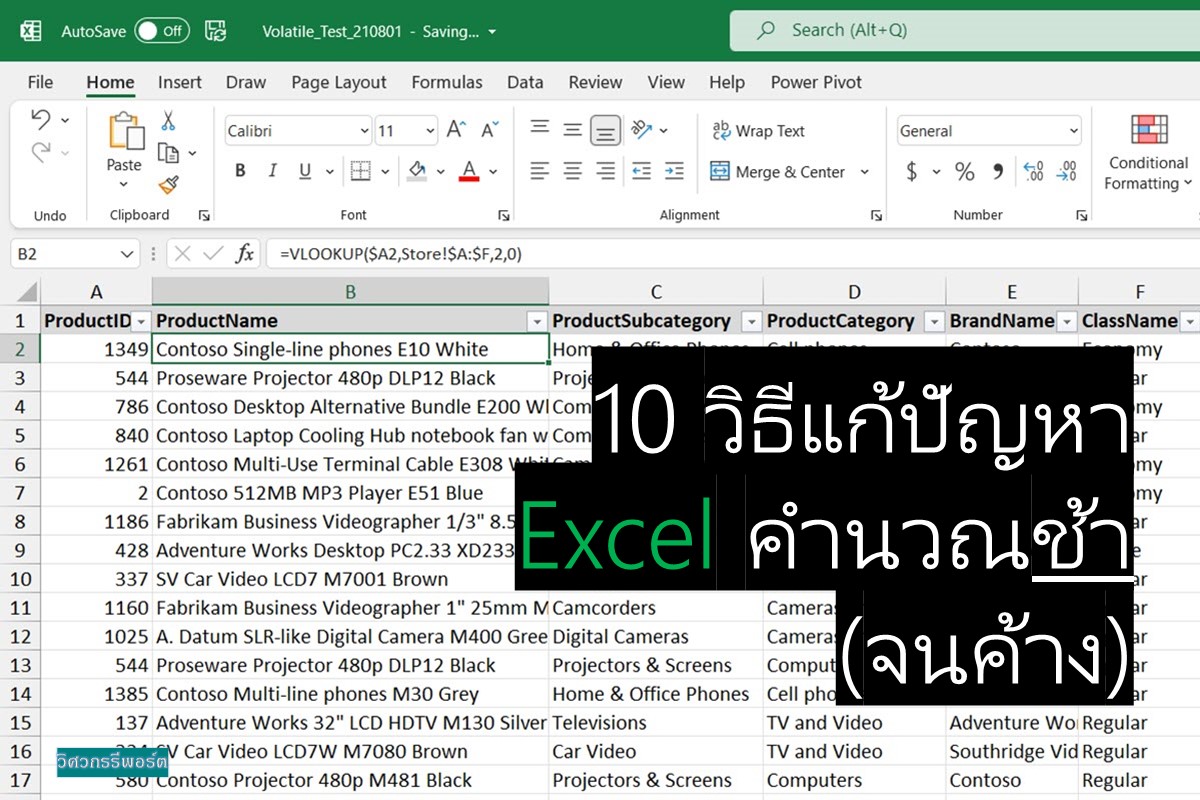The height and width of the screenshot is (800, 1200).
Task: Open the Clipboard dialog launcher
Action: pyautogui.click(x=204, y=215)
